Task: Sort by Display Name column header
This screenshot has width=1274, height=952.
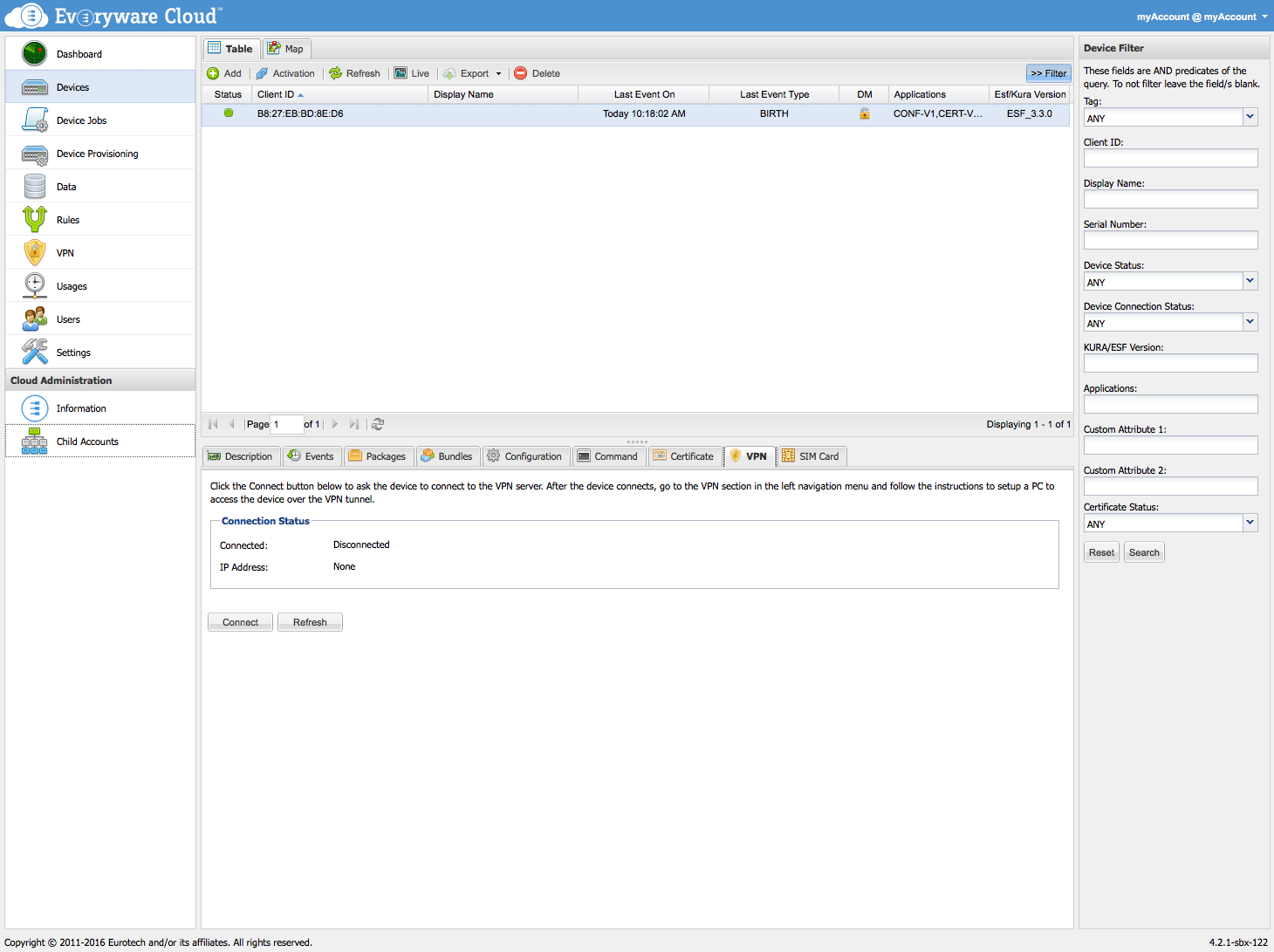Action: tap(503, 94)
